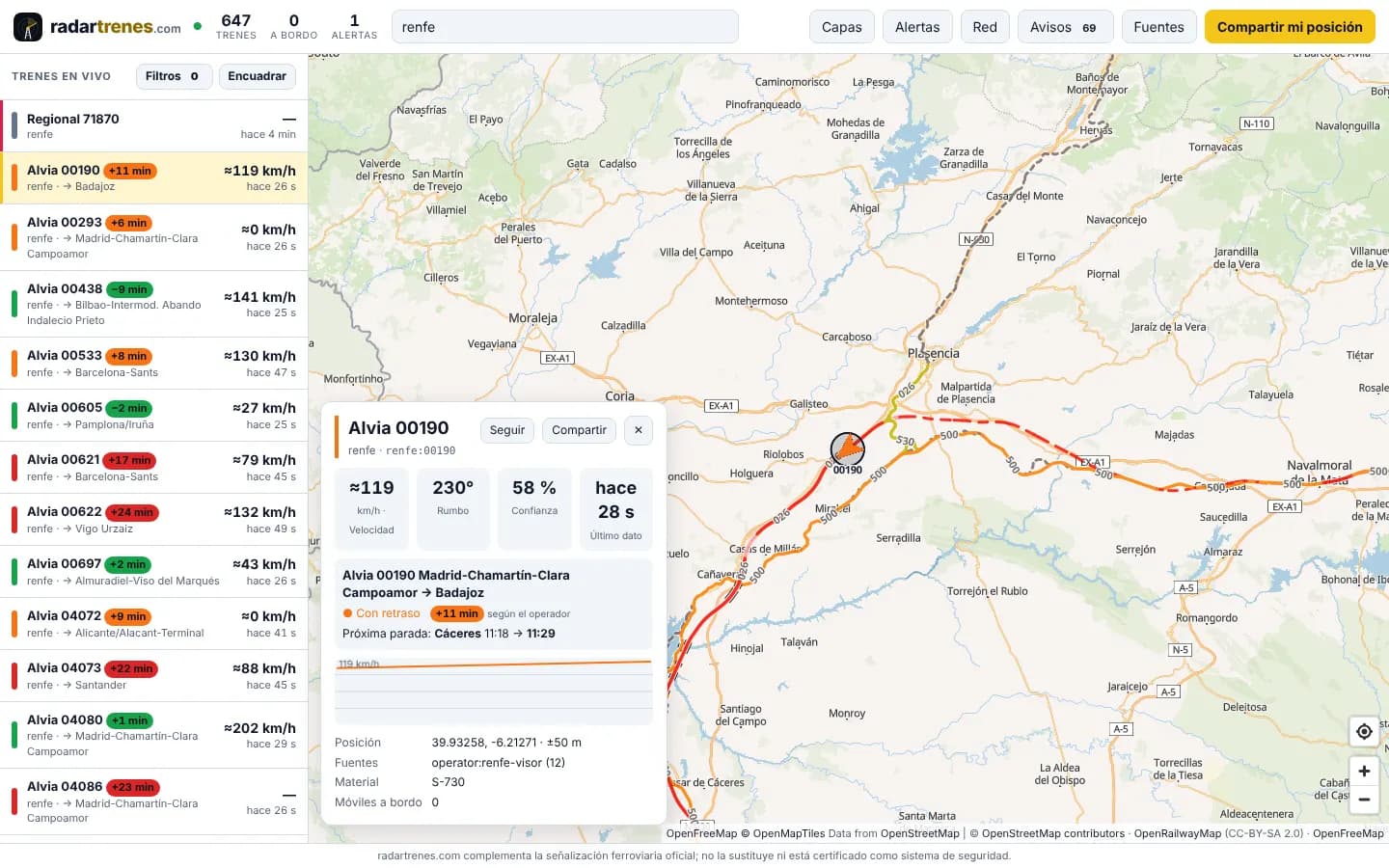Select Alvia 00293 train row
The height and width of the screenshot is (868, 1389).
[x=154, y=237]
